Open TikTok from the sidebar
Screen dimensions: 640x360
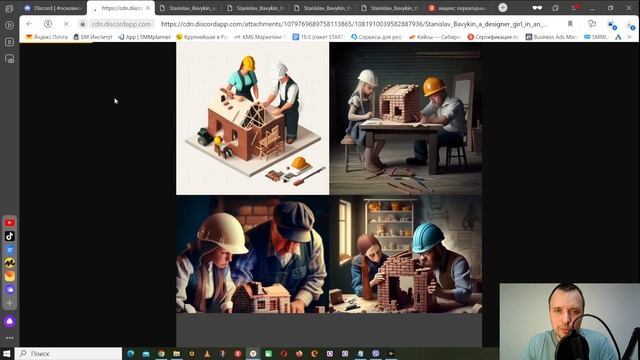[10, 236]
